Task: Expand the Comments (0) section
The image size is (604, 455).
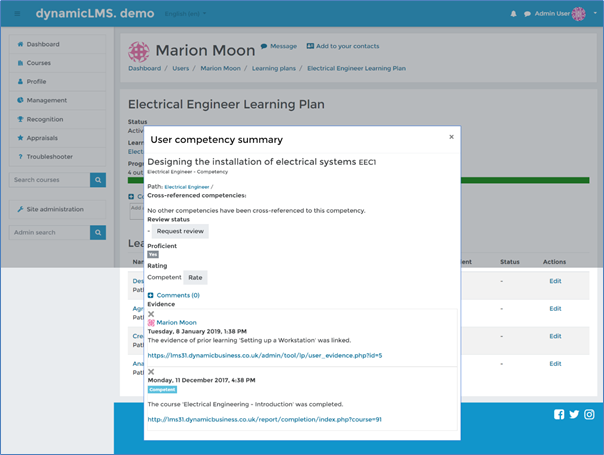Action: coord(174,295)
